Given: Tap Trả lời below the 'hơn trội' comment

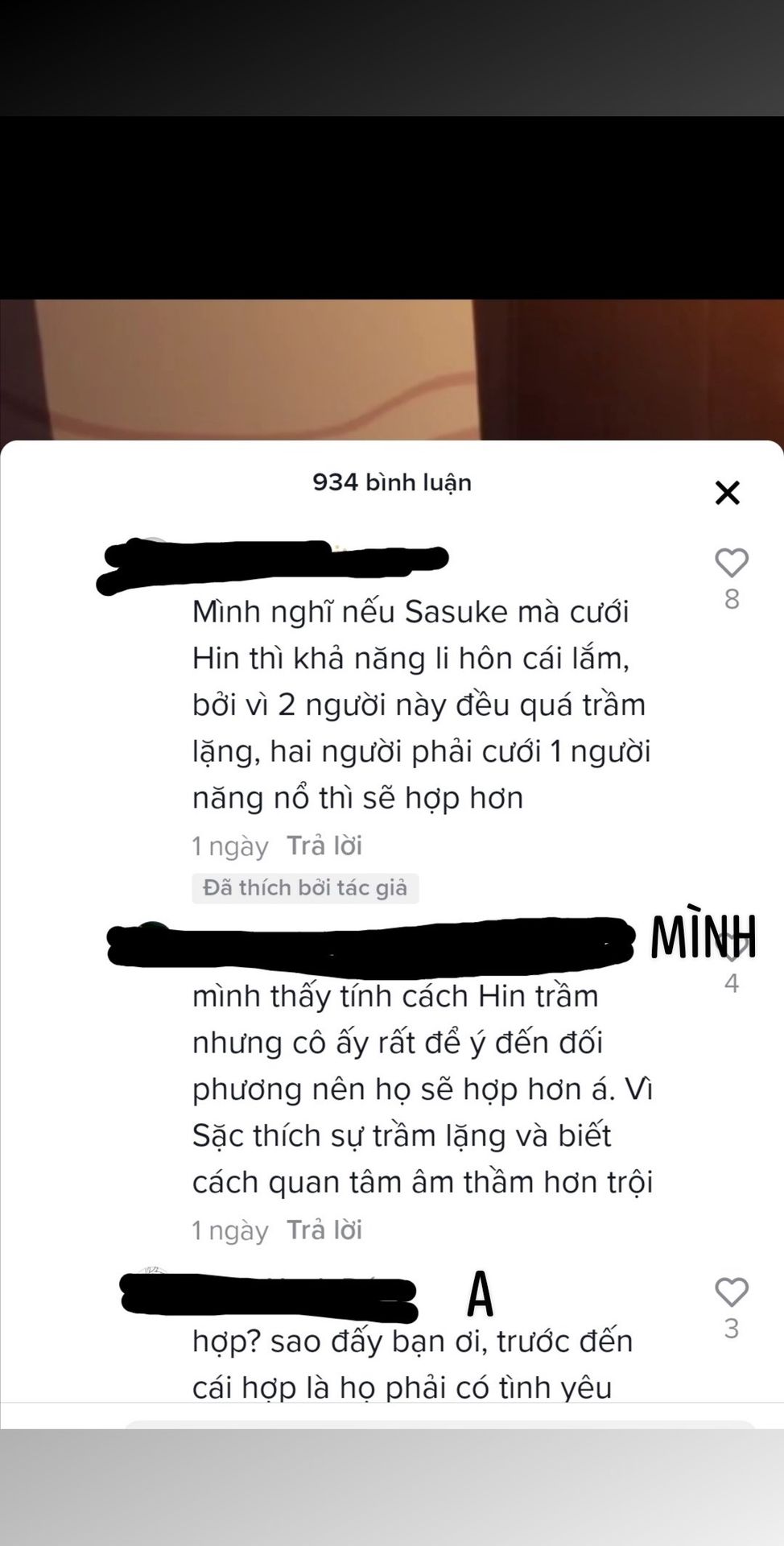Looking at the screenshot, I should [324, 1230].
